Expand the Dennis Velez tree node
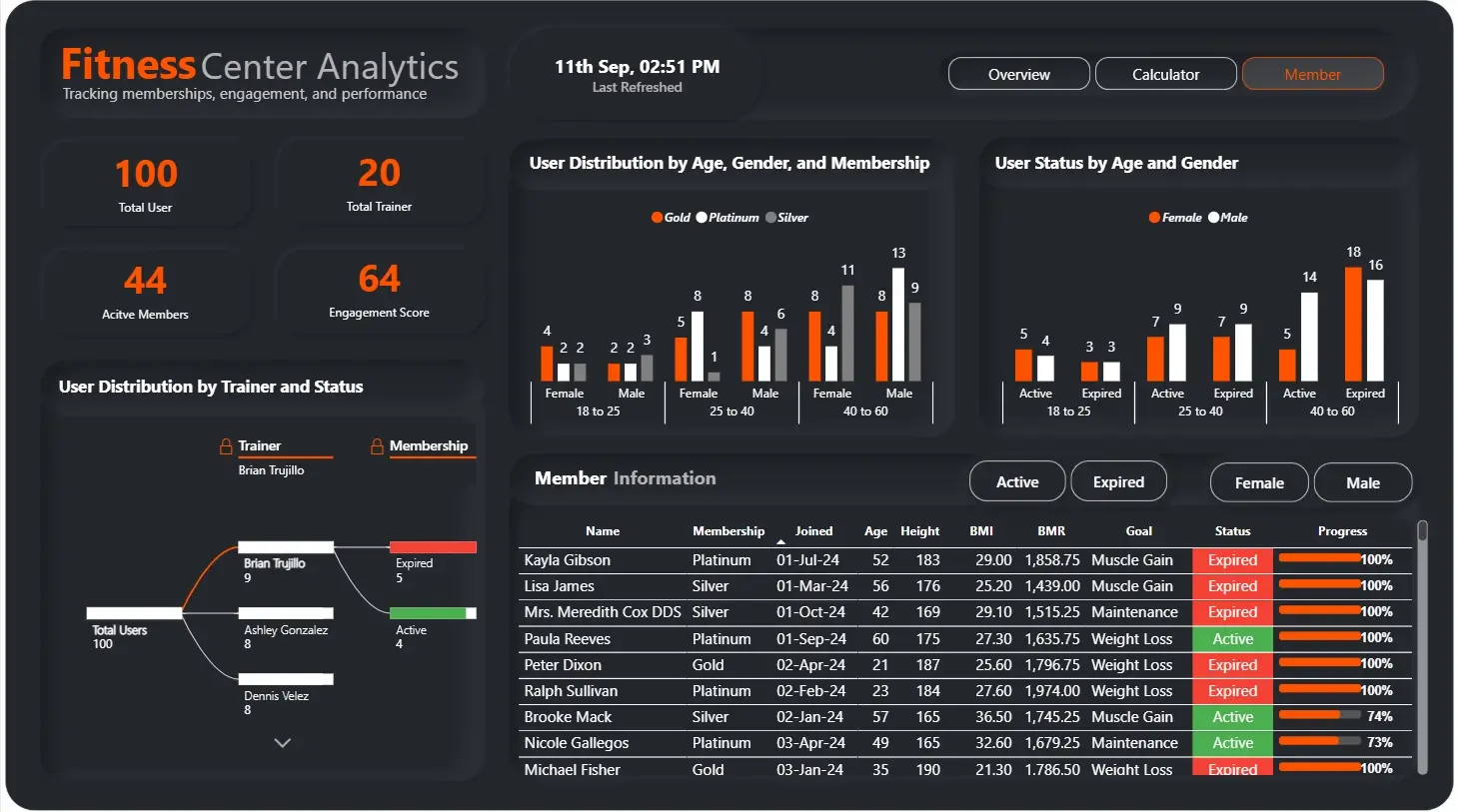Image resolution: width=1458 pixels, height=812 pixels. click(286, 679)
